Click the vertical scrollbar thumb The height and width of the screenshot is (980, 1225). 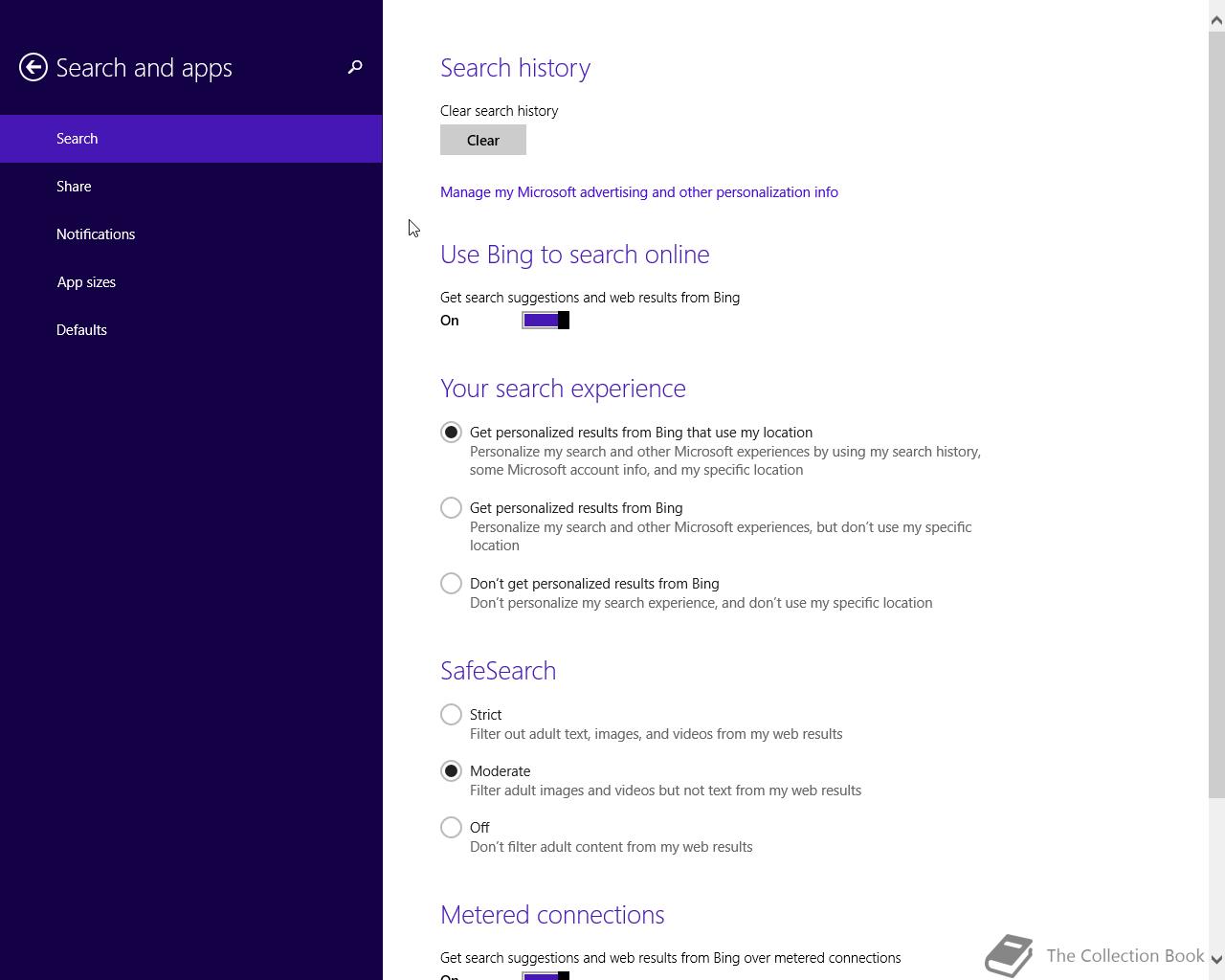click(x=1216, y=414)
